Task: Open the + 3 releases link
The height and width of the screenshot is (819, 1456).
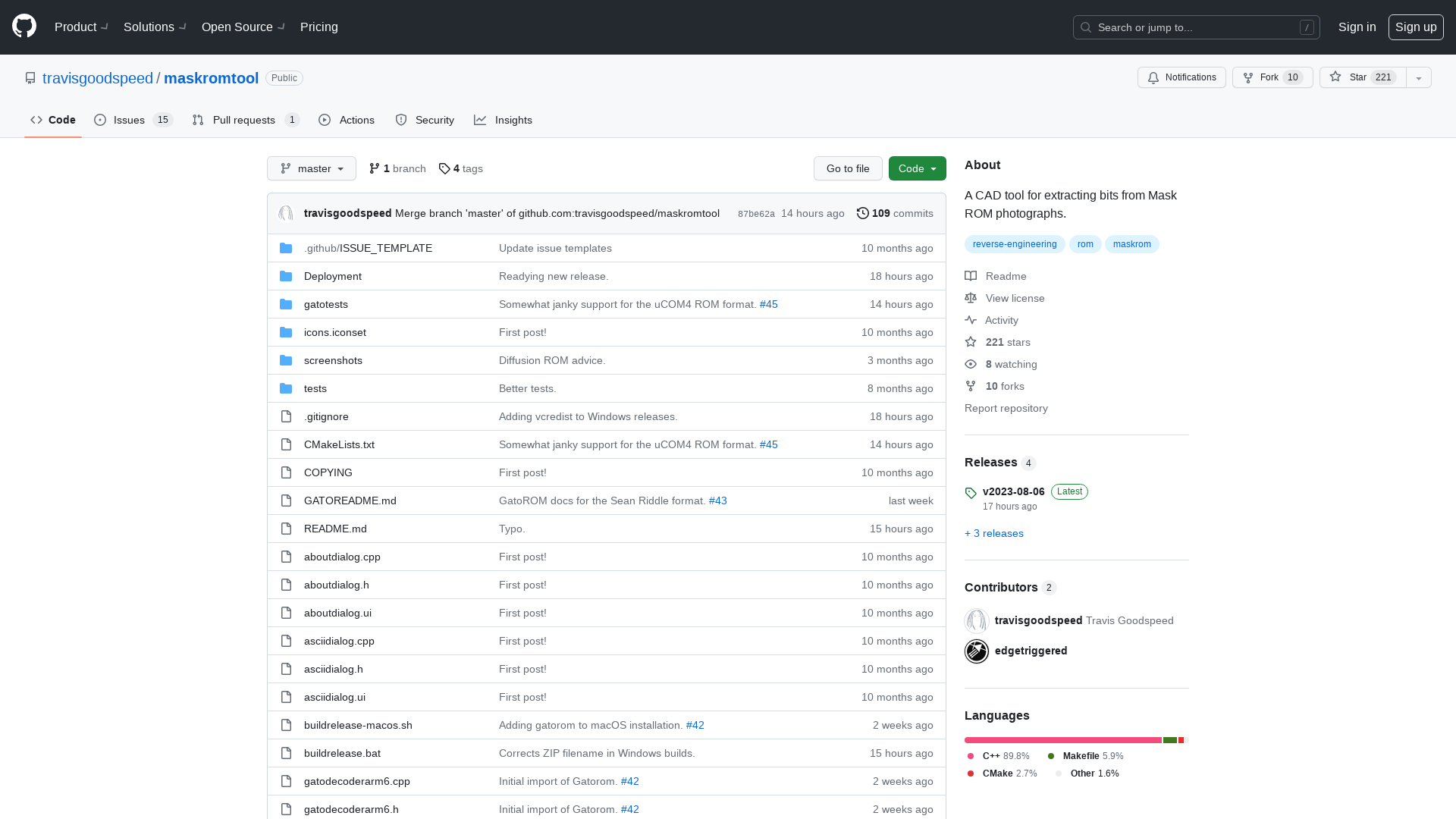Action: (x=994, y=533)
